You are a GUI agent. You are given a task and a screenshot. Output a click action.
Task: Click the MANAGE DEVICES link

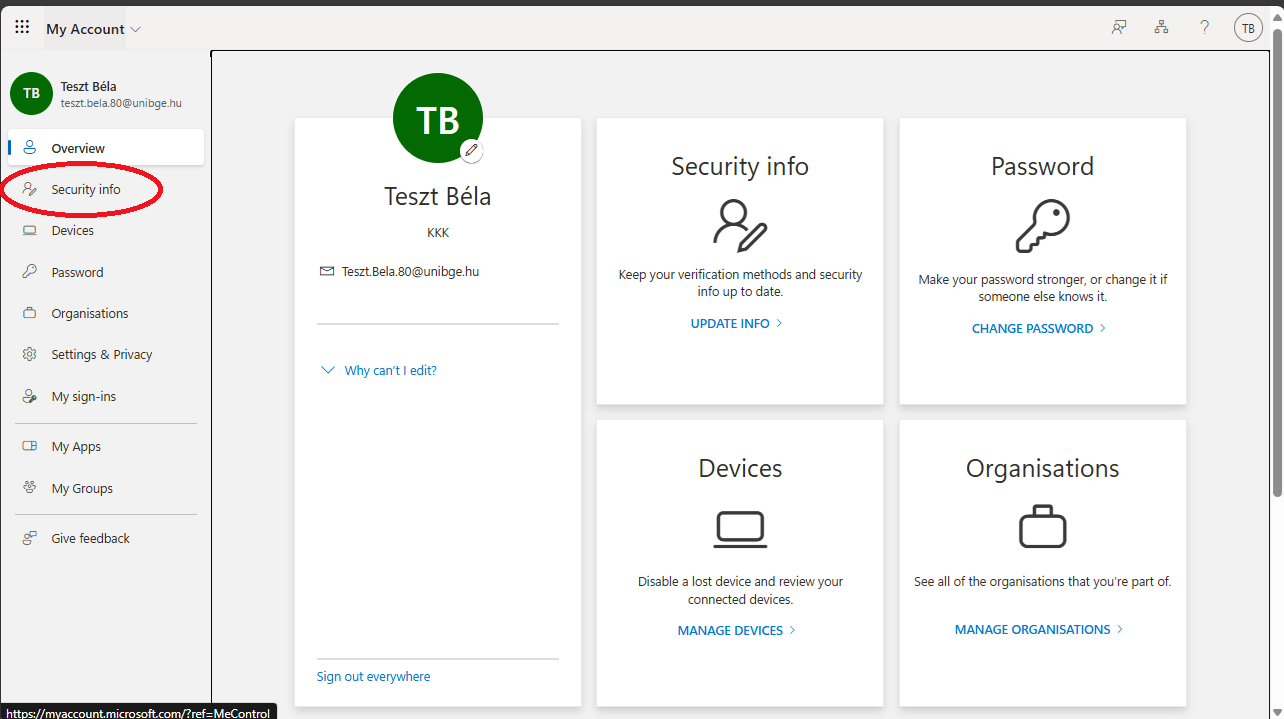(736, 630)
